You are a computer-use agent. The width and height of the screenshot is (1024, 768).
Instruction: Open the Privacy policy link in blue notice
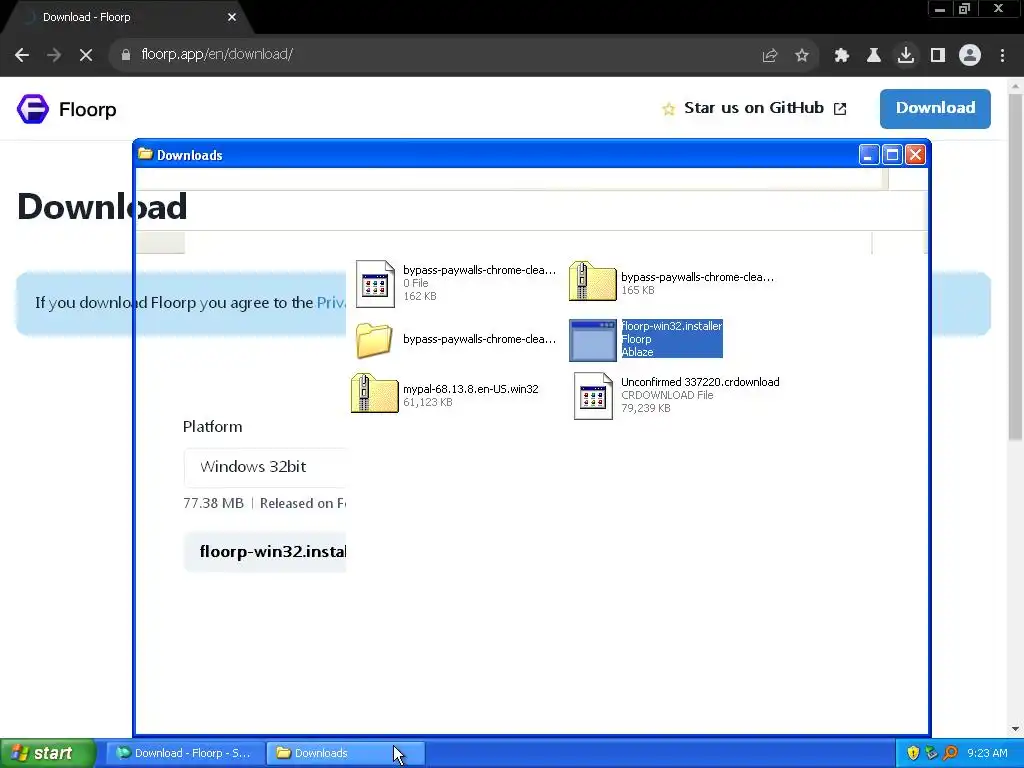click(331, 303)
